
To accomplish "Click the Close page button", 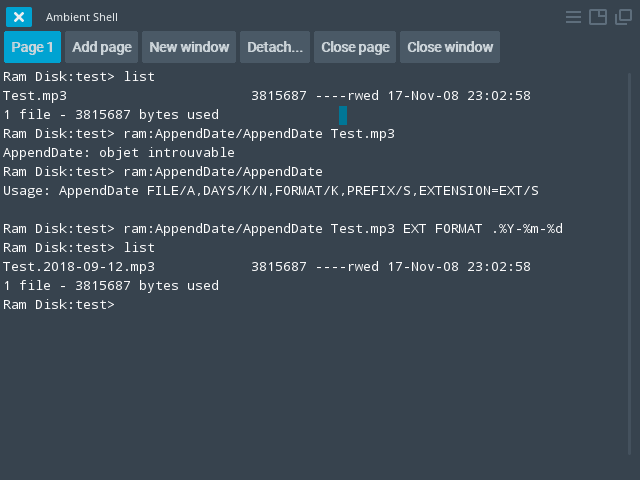I will [355, 47].
